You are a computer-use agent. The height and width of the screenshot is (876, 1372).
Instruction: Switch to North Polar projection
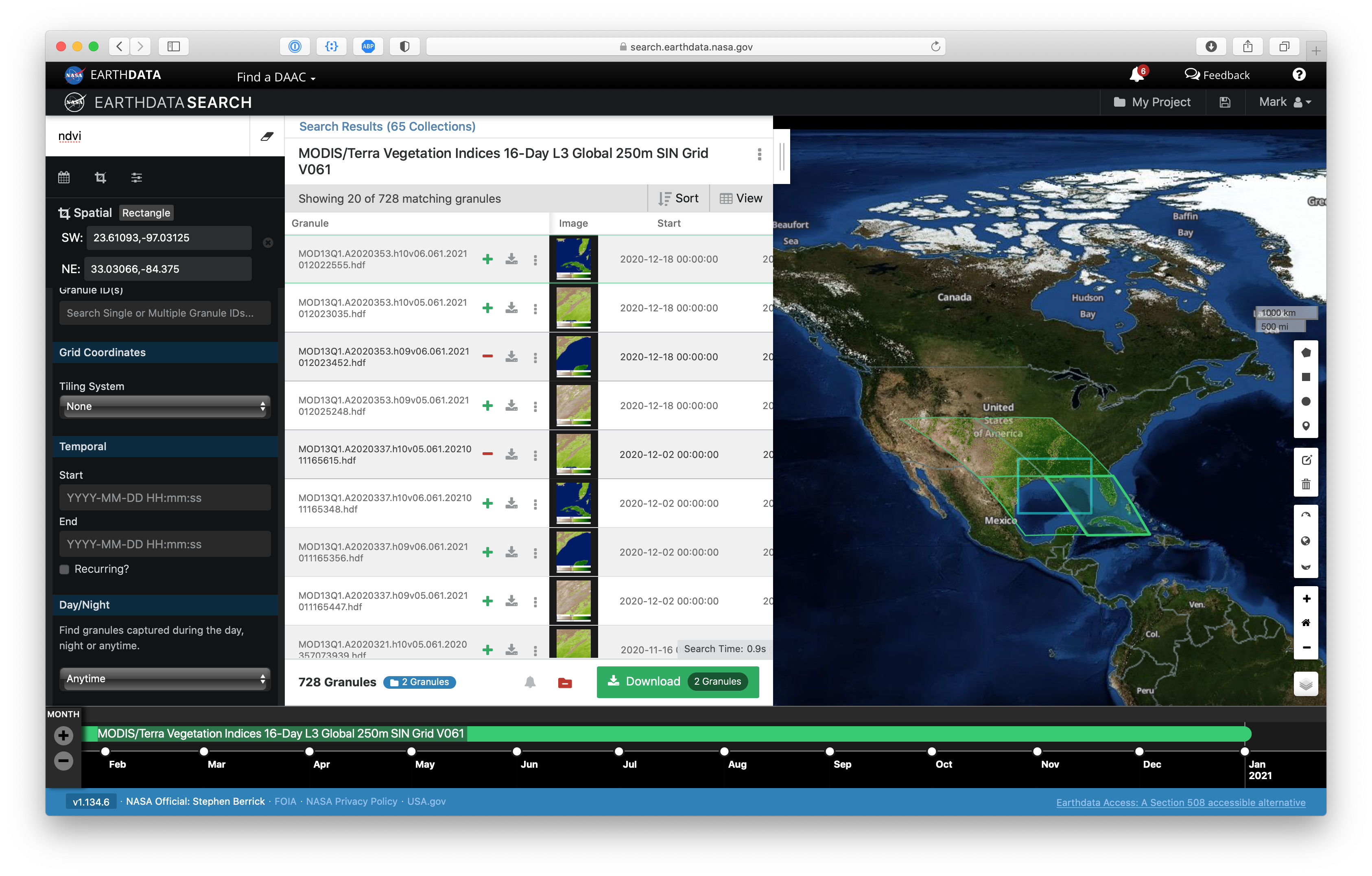pos(1306,517)
